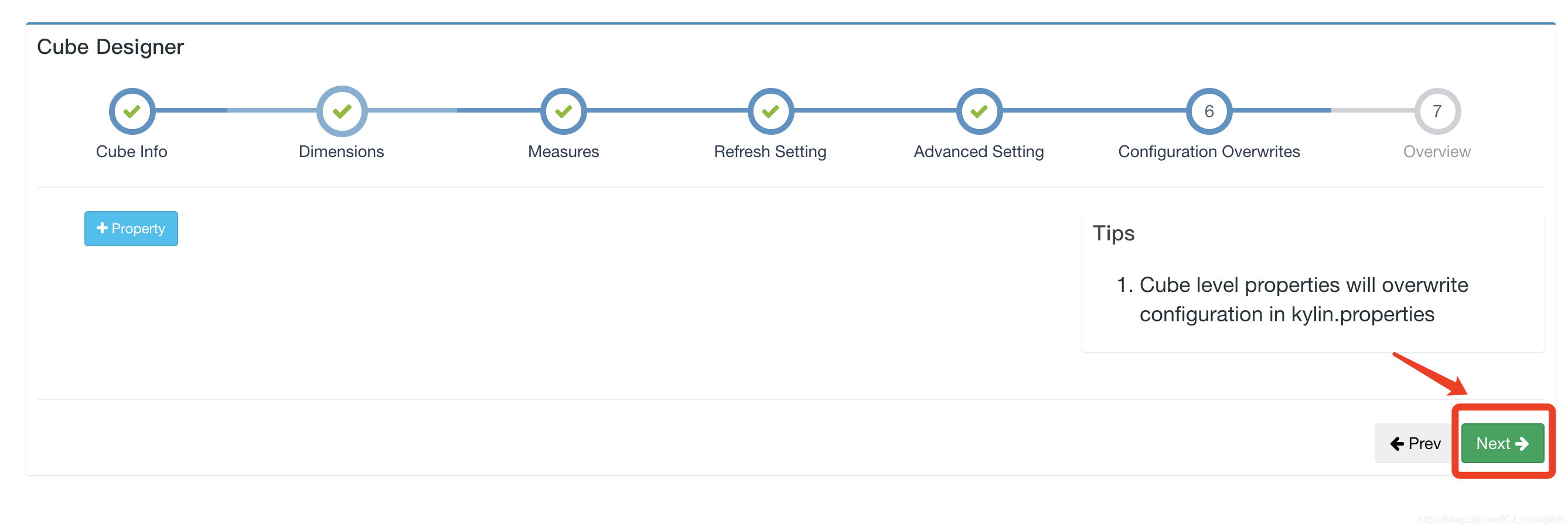The width and height of the screenshot is (1568, 530).
Task: Switch to the Cube Info step label
Action: click(131, 151)
